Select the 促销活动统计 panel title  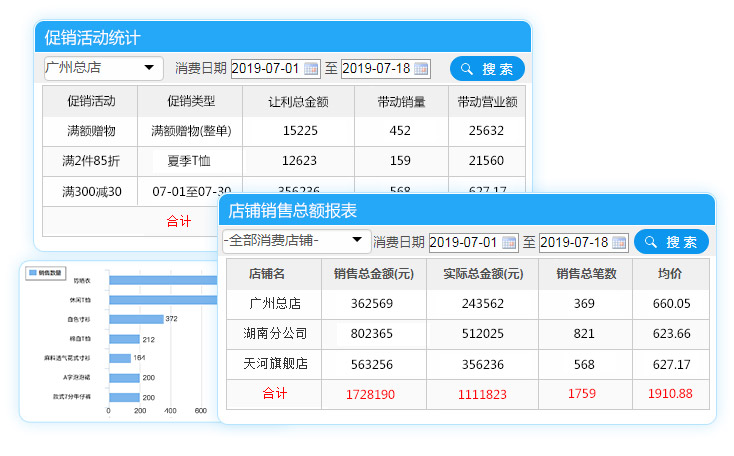(x=92, y=38)
